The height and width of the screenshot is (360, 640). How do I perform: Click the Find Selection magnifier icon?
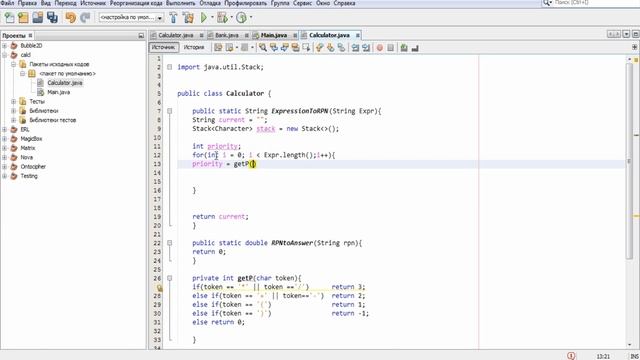click(x=263, y=48)
